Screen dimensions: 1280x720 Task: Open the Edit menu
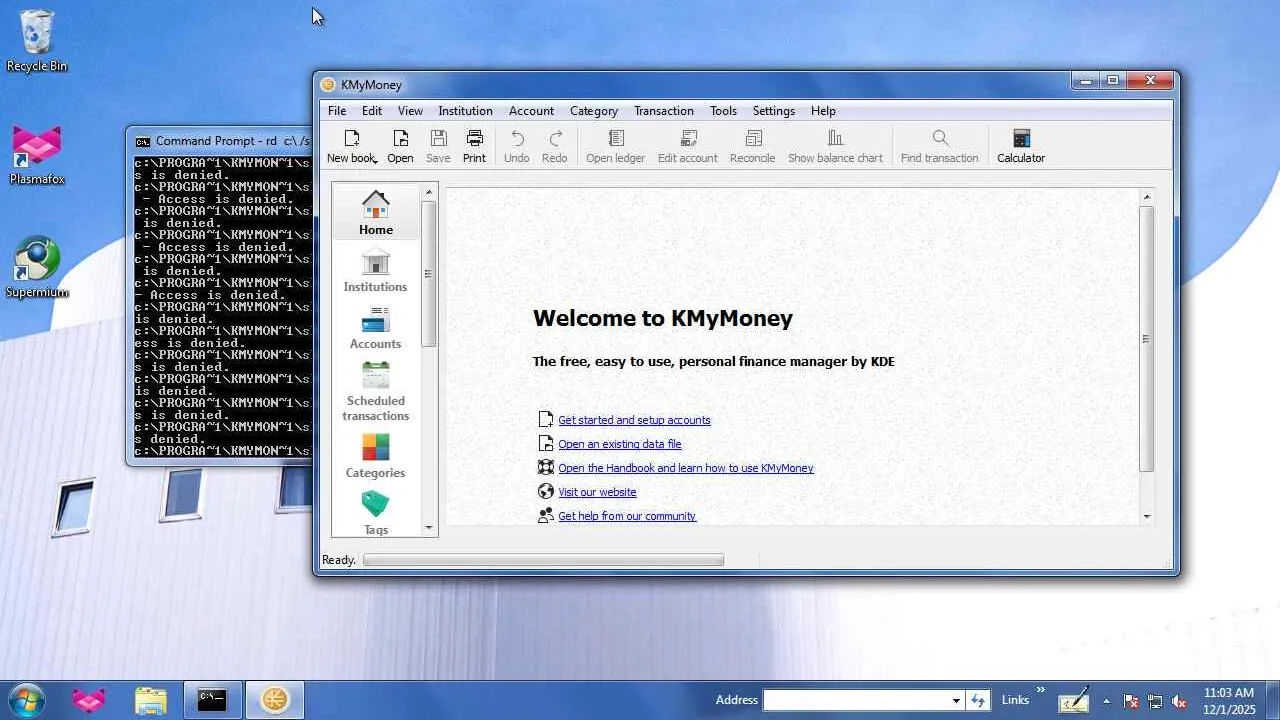pyautogui.click(x=372, y=111)
